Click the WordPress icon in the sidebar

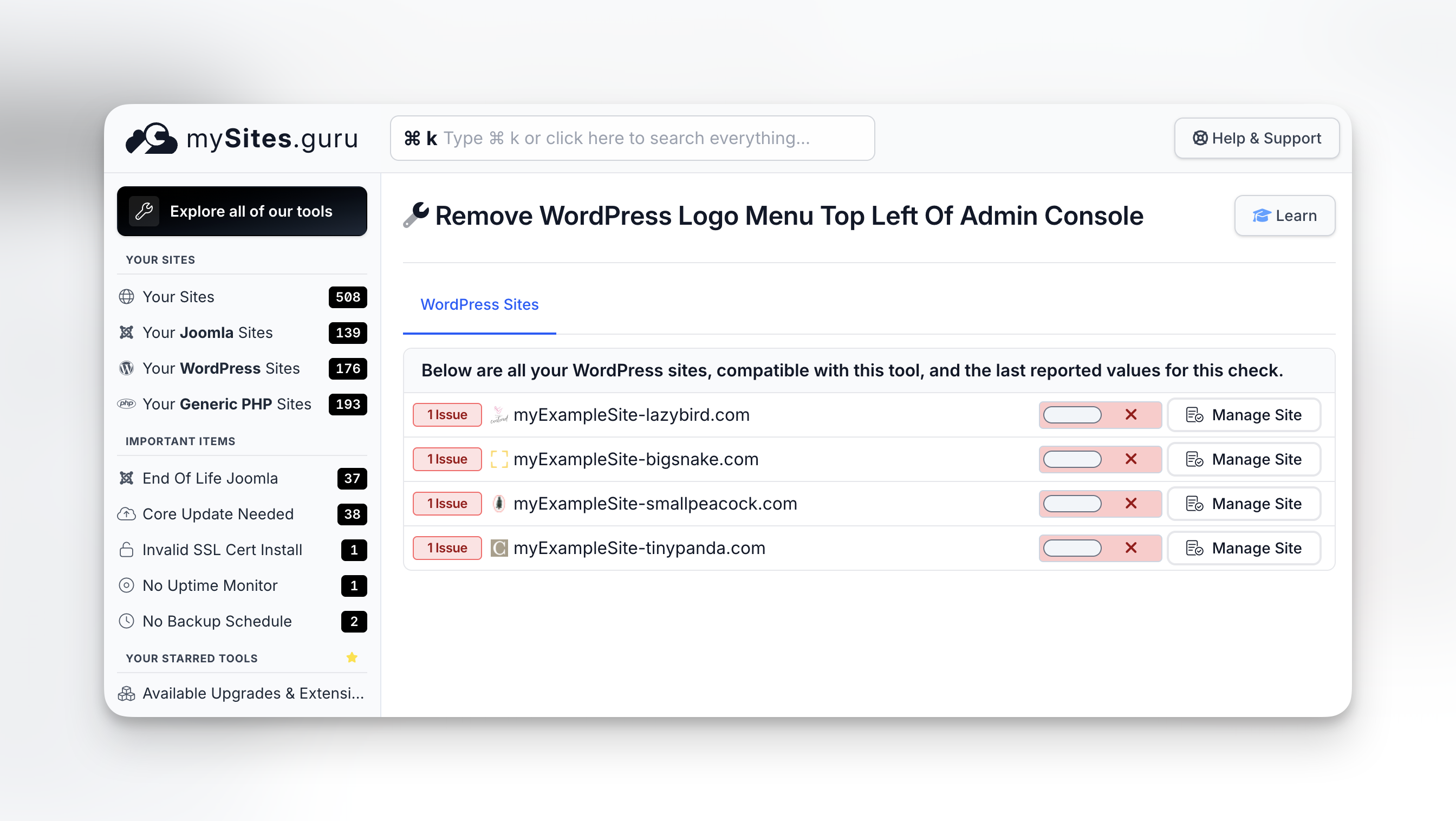(x=127, y=368)
